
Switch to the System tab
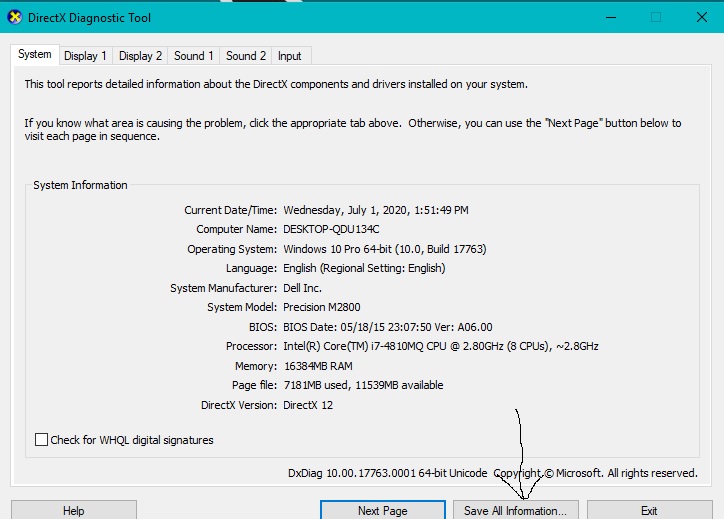(35, 54)
